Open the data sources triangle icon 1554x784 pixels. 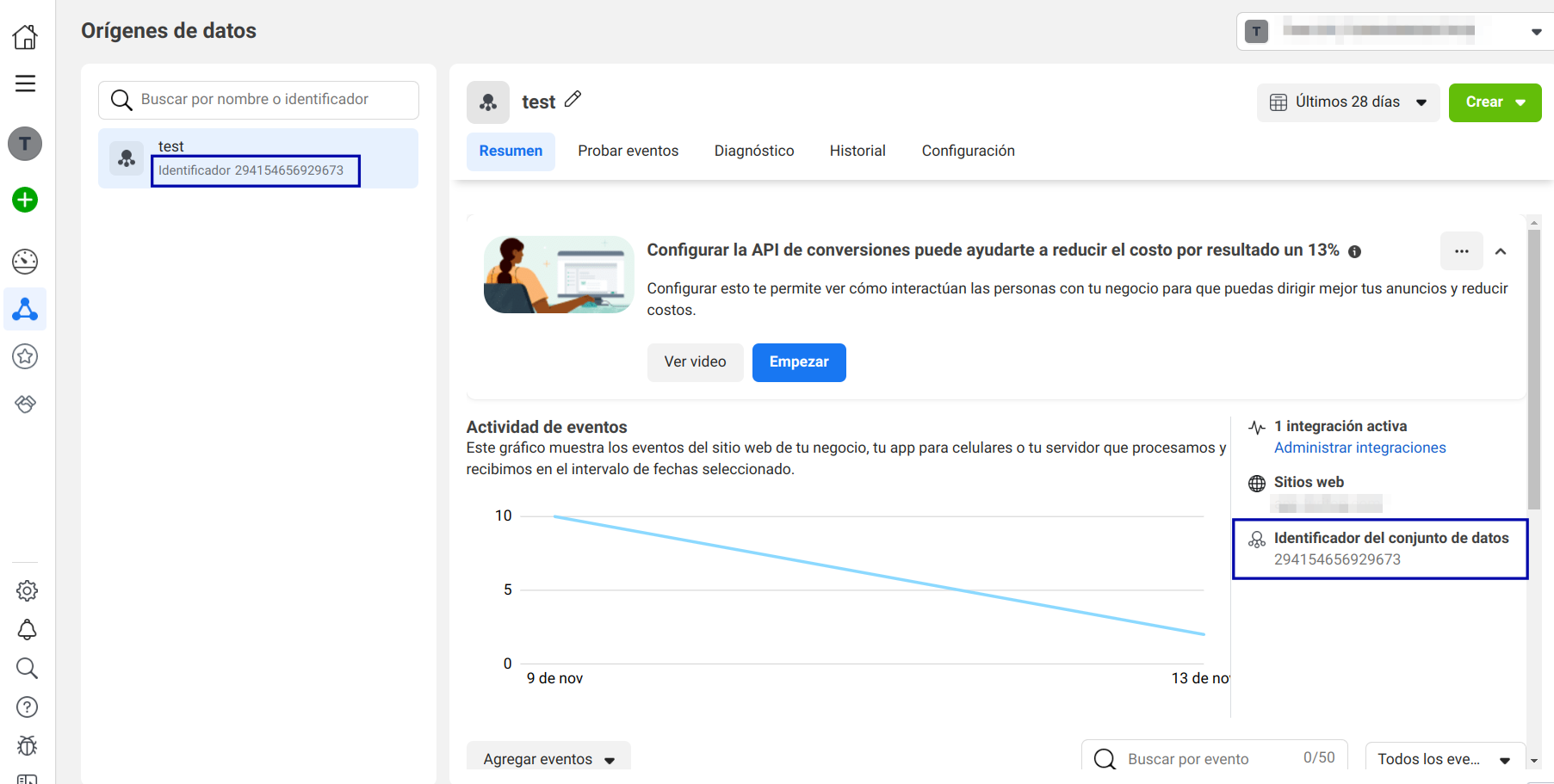[25, 309]
